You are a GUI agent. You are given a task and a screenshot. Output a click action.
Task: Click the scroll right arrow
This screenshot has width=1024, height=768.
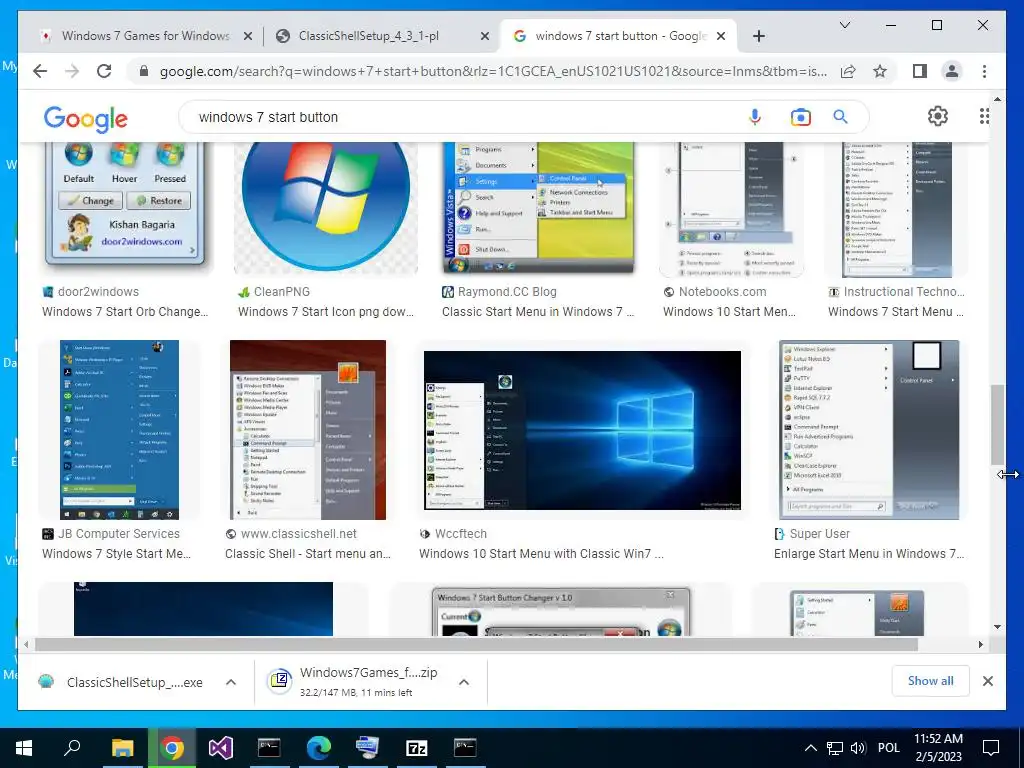tap(980, 645)
